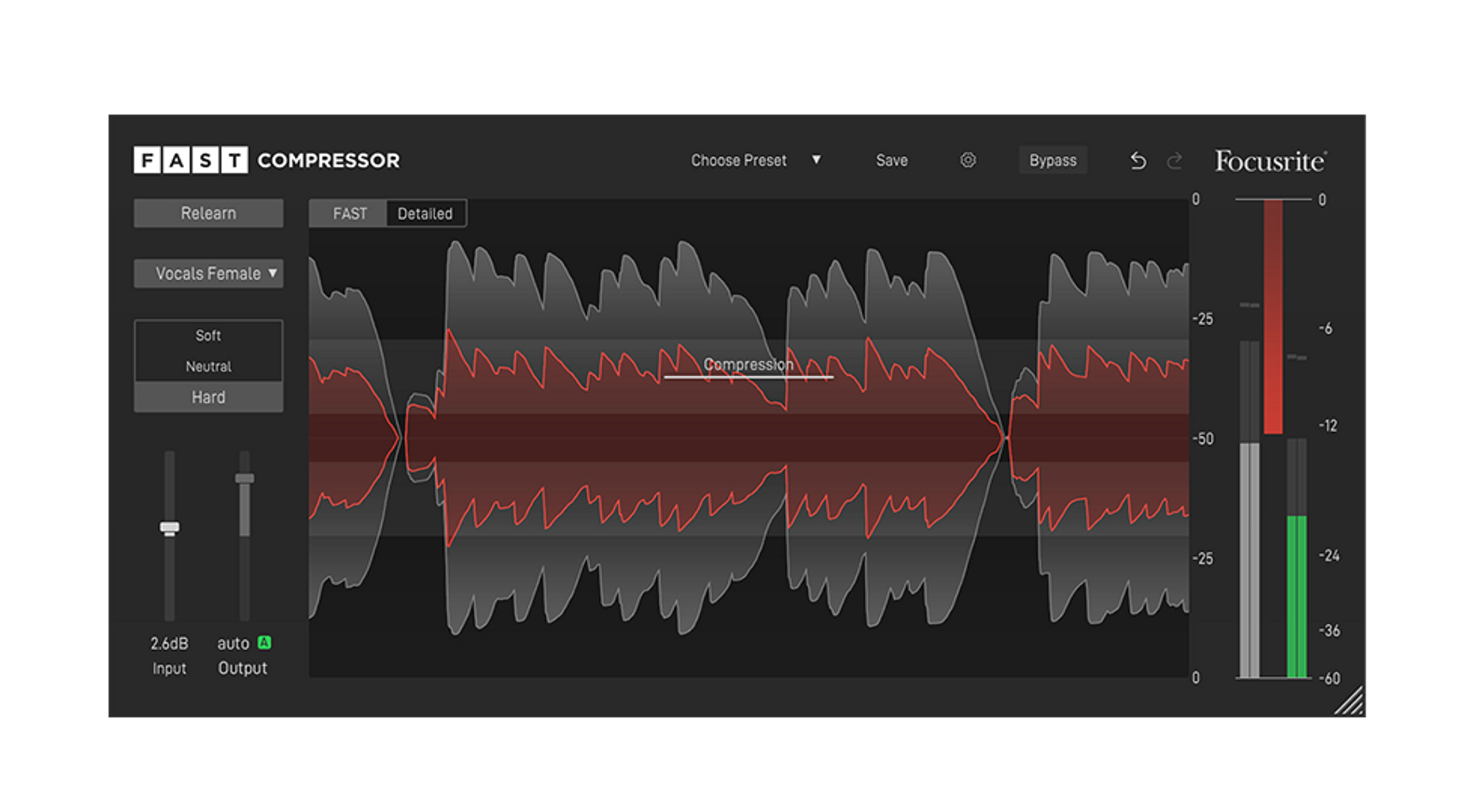Select the Hard compression style
This screenshot has width=1474, height=812.
click(x=208, y=397)
